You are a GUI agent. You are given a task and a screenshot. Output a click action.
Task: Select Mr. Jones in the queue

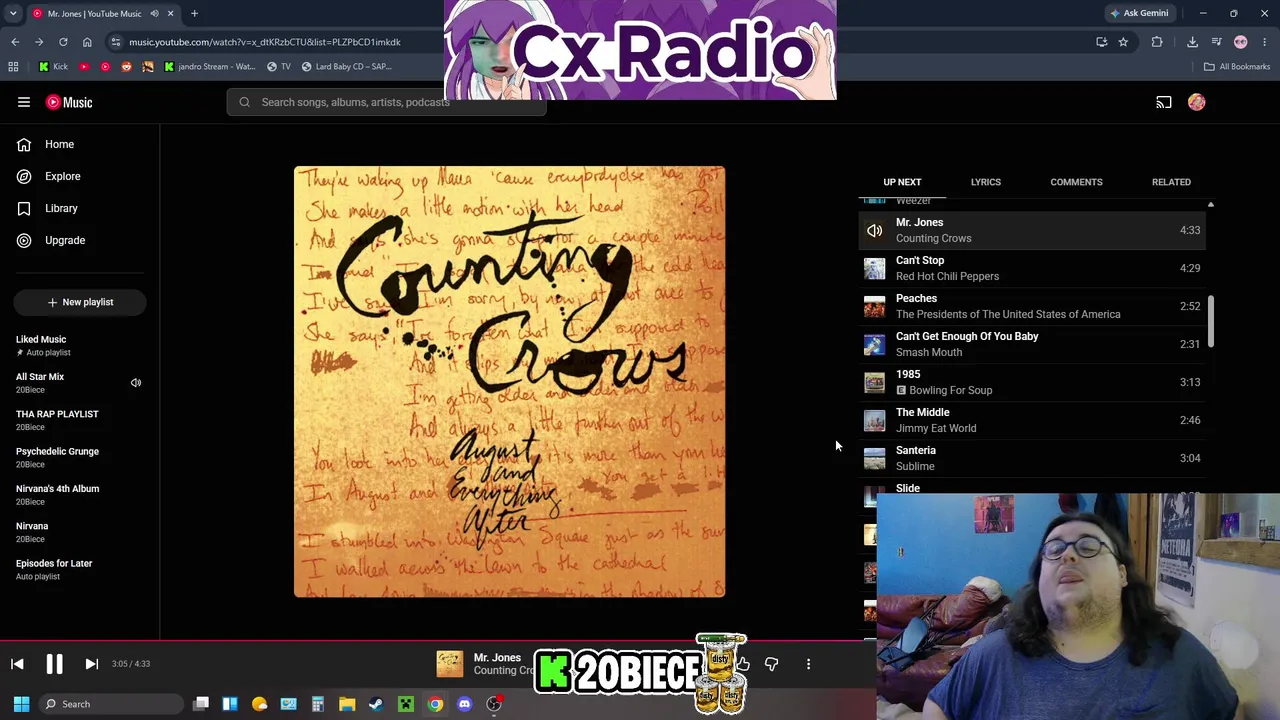(x=1031, y=230)
